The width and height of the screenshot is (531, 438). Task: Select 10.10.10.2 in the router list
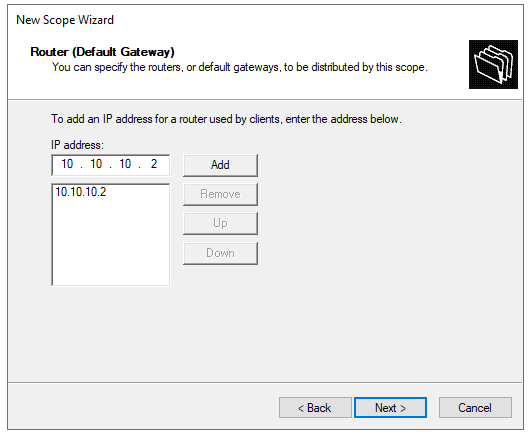[81, 192]
